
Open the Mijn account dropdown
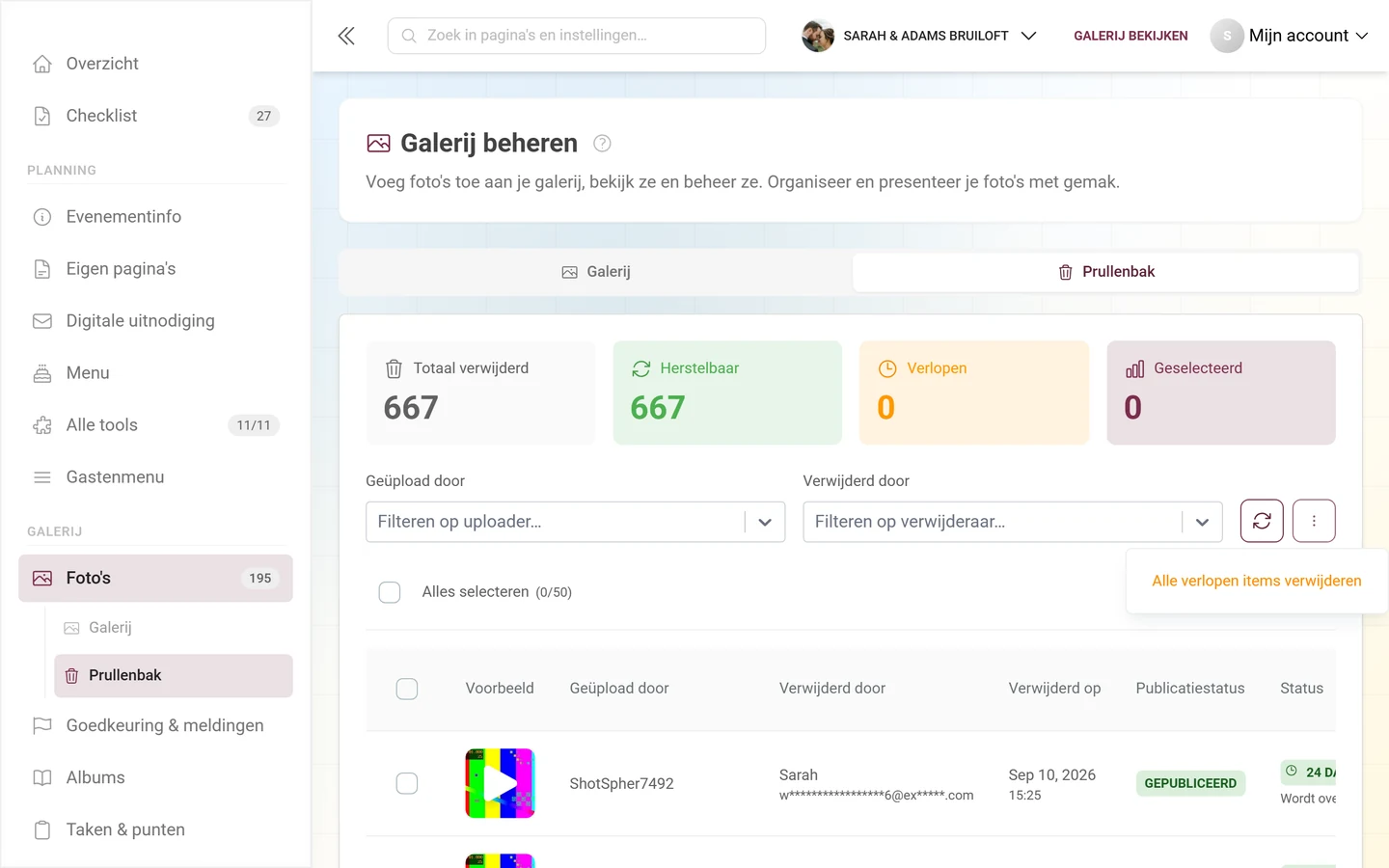(1290, 36)
